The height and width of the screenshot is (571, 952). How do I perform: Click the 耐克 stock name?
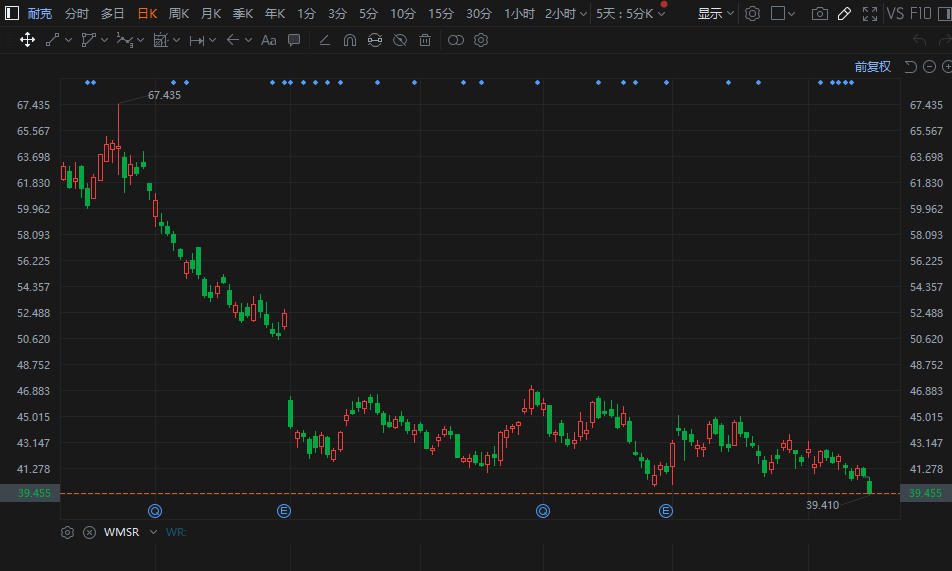[39, 13]
